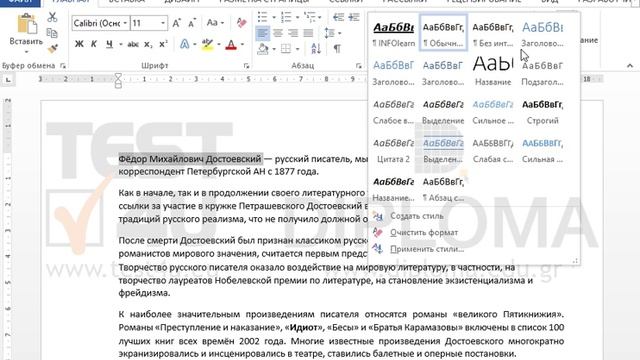The image size is (640, 360).
Task: Apply the Без инт... style
Action: [493, 33]
